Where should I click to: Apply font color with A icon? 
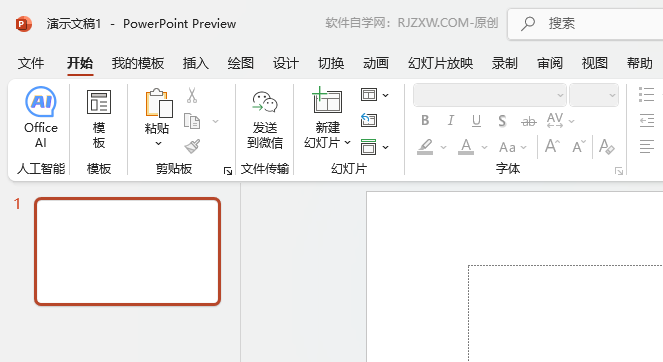(x=466, y=147)
